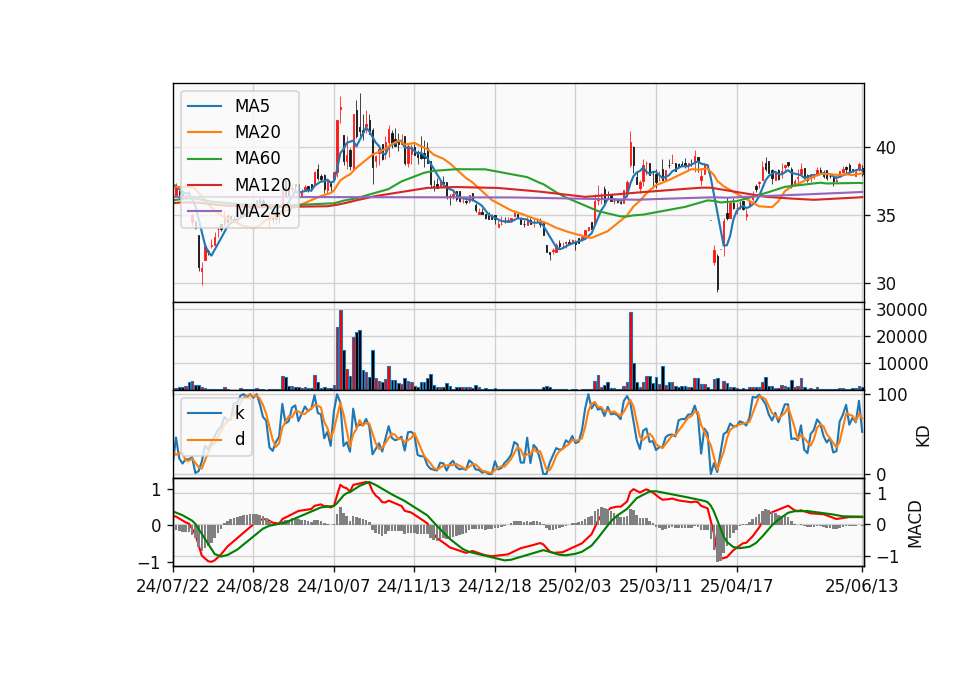Click the tallest volume bar in October 2024

(341, 350)
